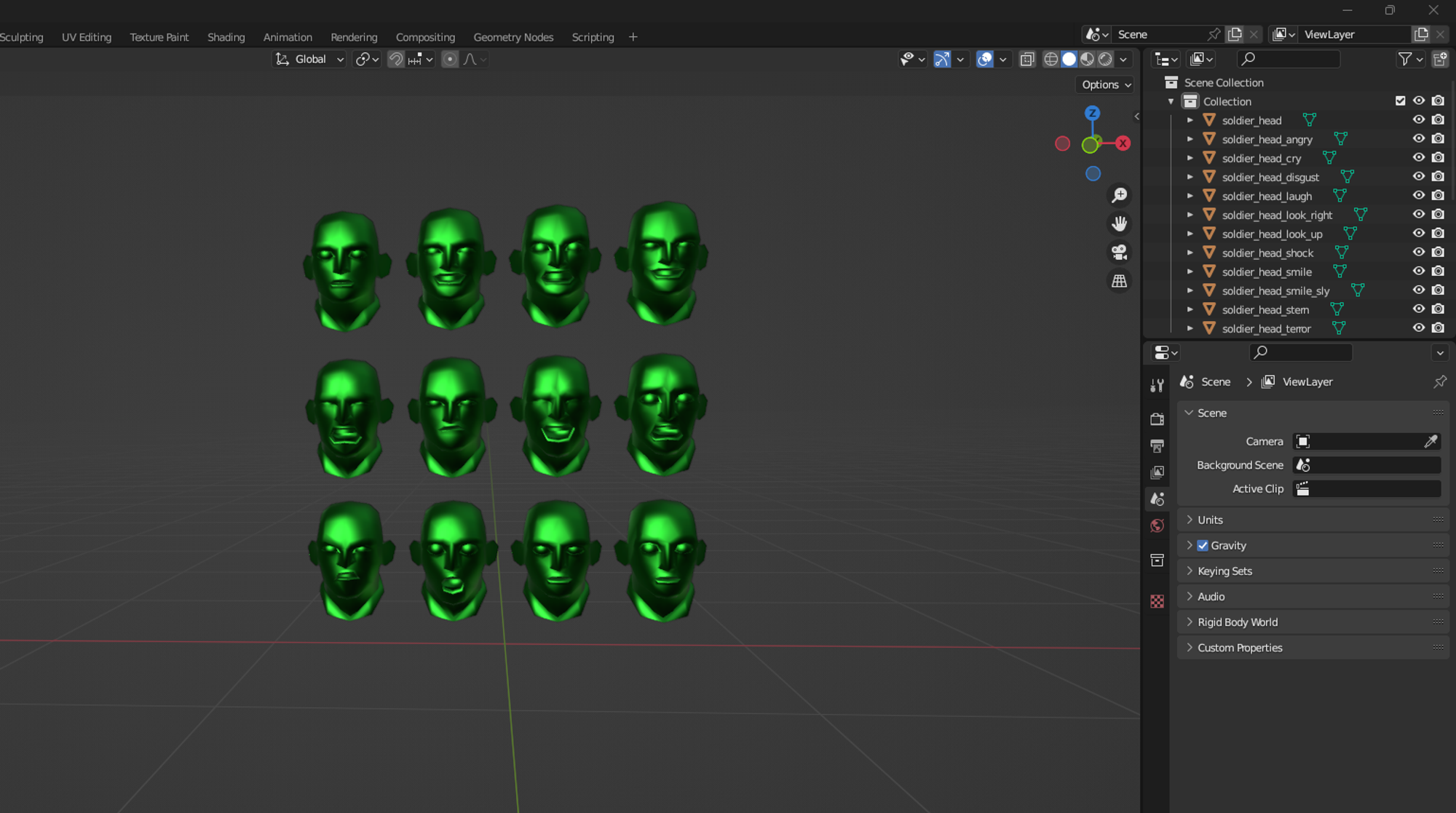Click the Camera field in Scene panel
Viewport: 1456px width, 813px height.
pyautogui.click(x=1358, y=441)
